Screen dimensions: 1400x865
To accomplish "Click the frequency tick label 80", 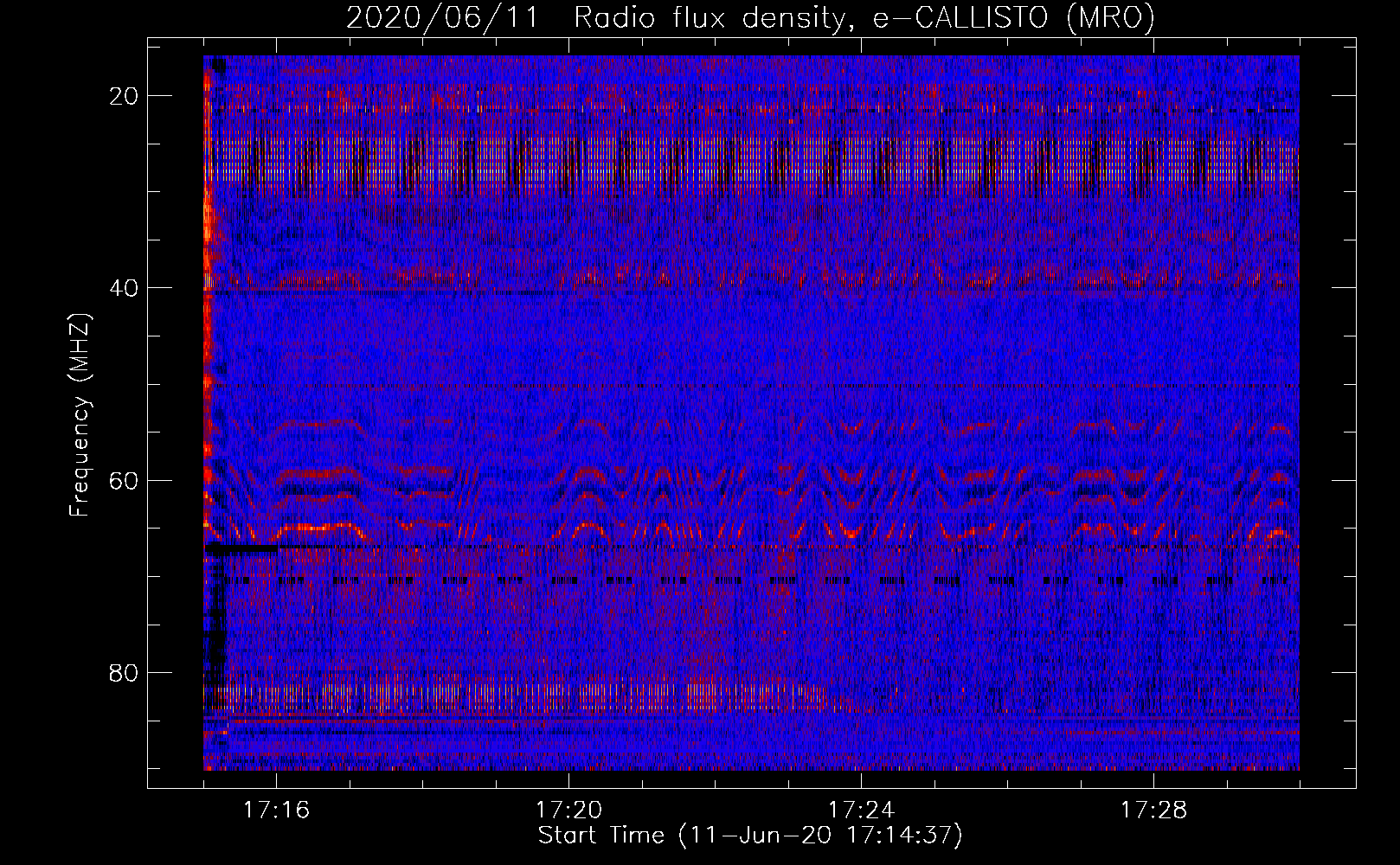I will pos(124,672).
